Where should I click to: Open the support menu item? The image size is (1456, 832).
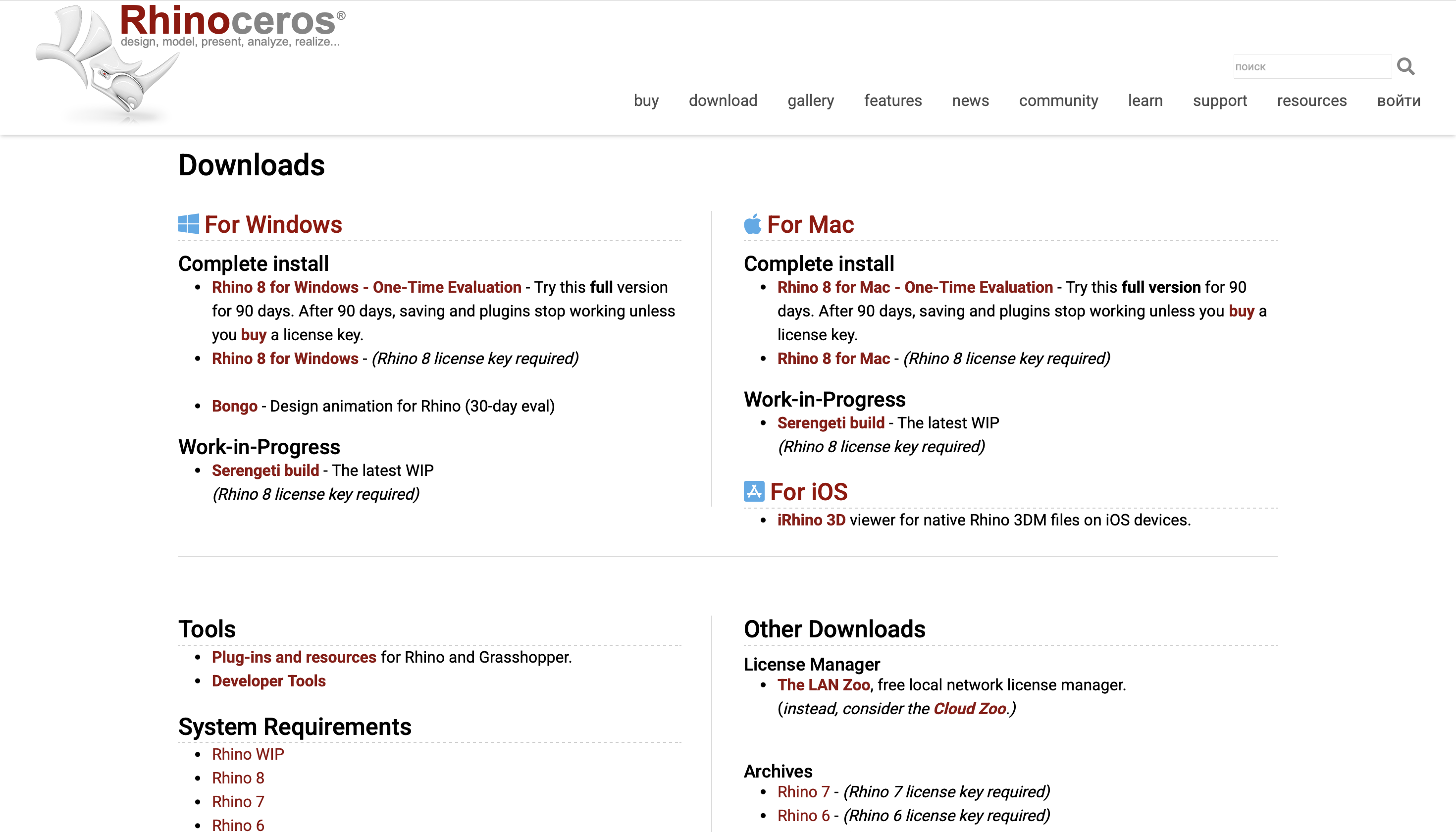coord(1219,101)
